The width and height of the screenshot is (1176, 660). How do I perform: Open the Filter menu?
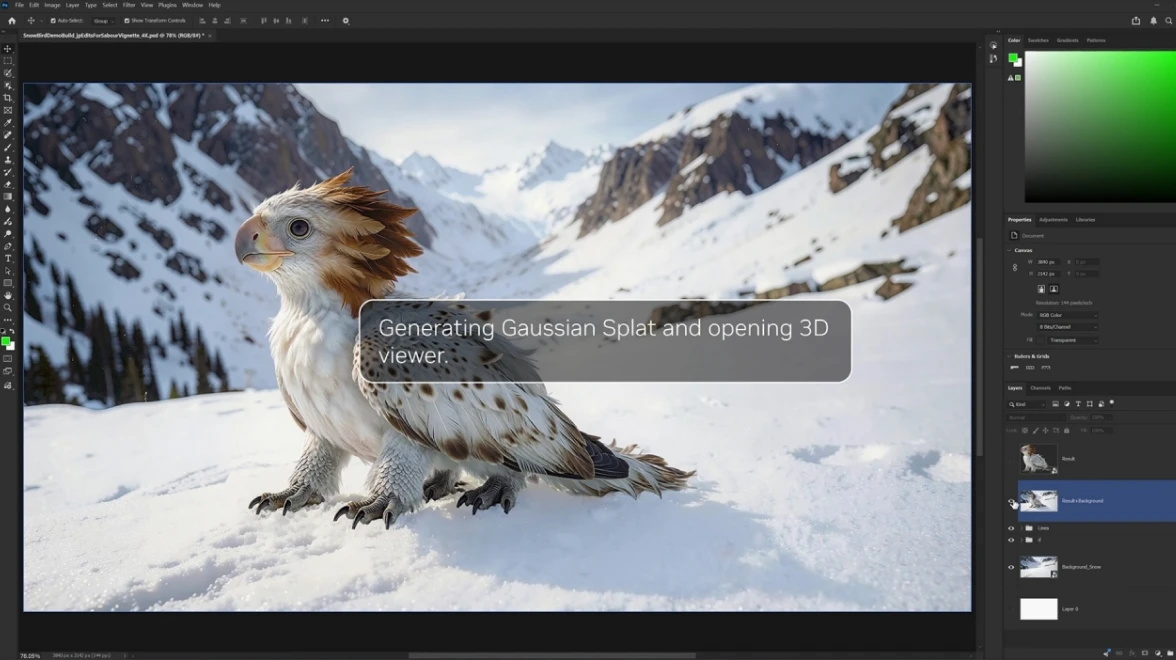(x=129, y=5)
